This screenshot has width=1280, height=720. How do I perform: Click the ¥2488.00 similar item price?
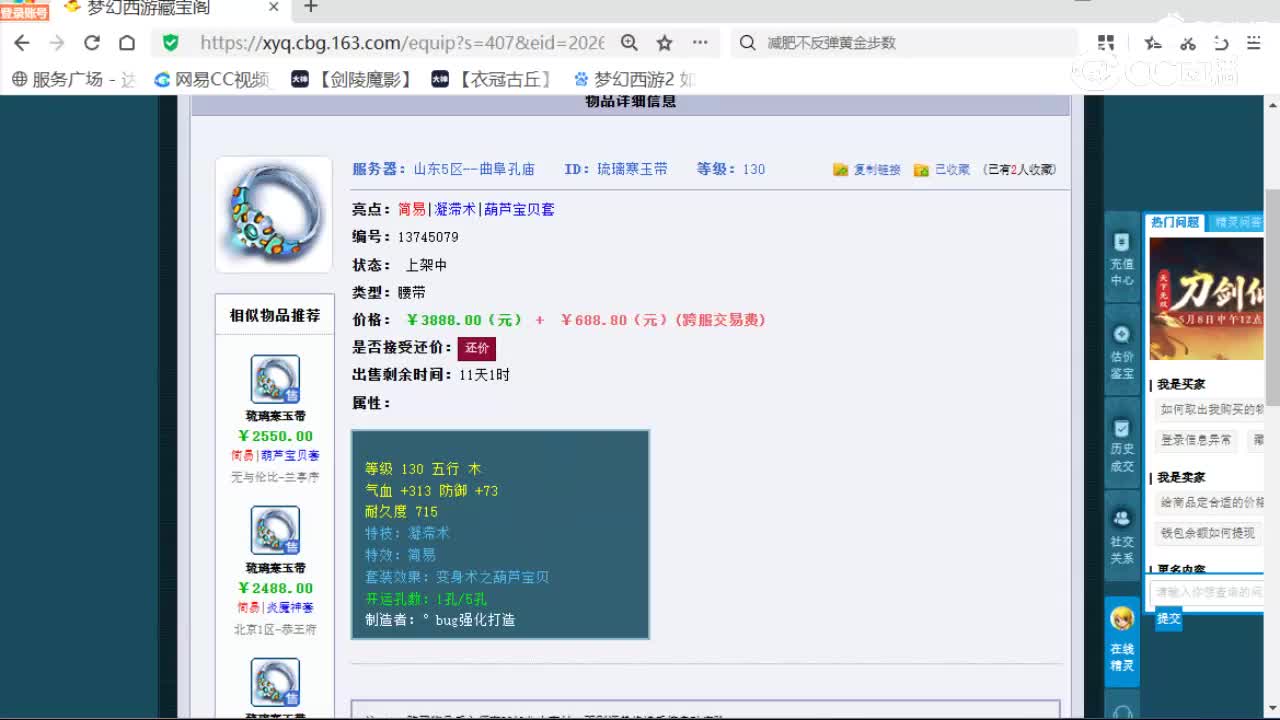pyautogui.click(x=275, y=588)
